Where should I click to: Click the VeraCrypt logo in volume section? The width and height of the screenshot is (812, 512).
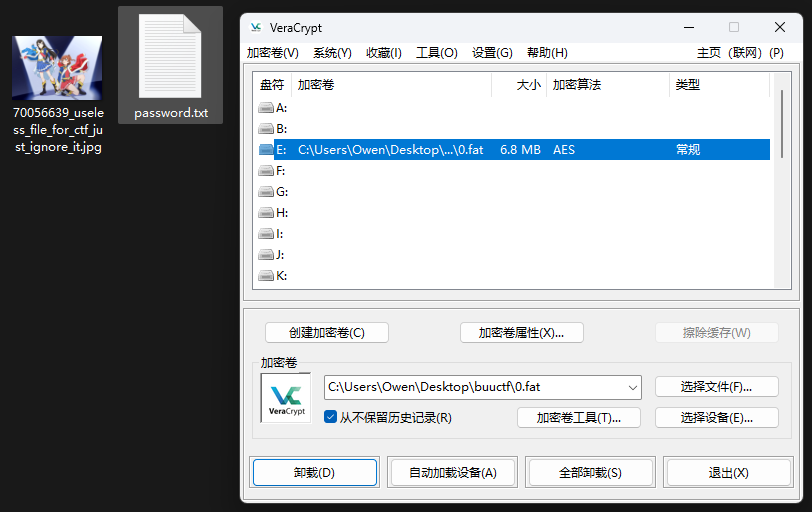(286, 398)
